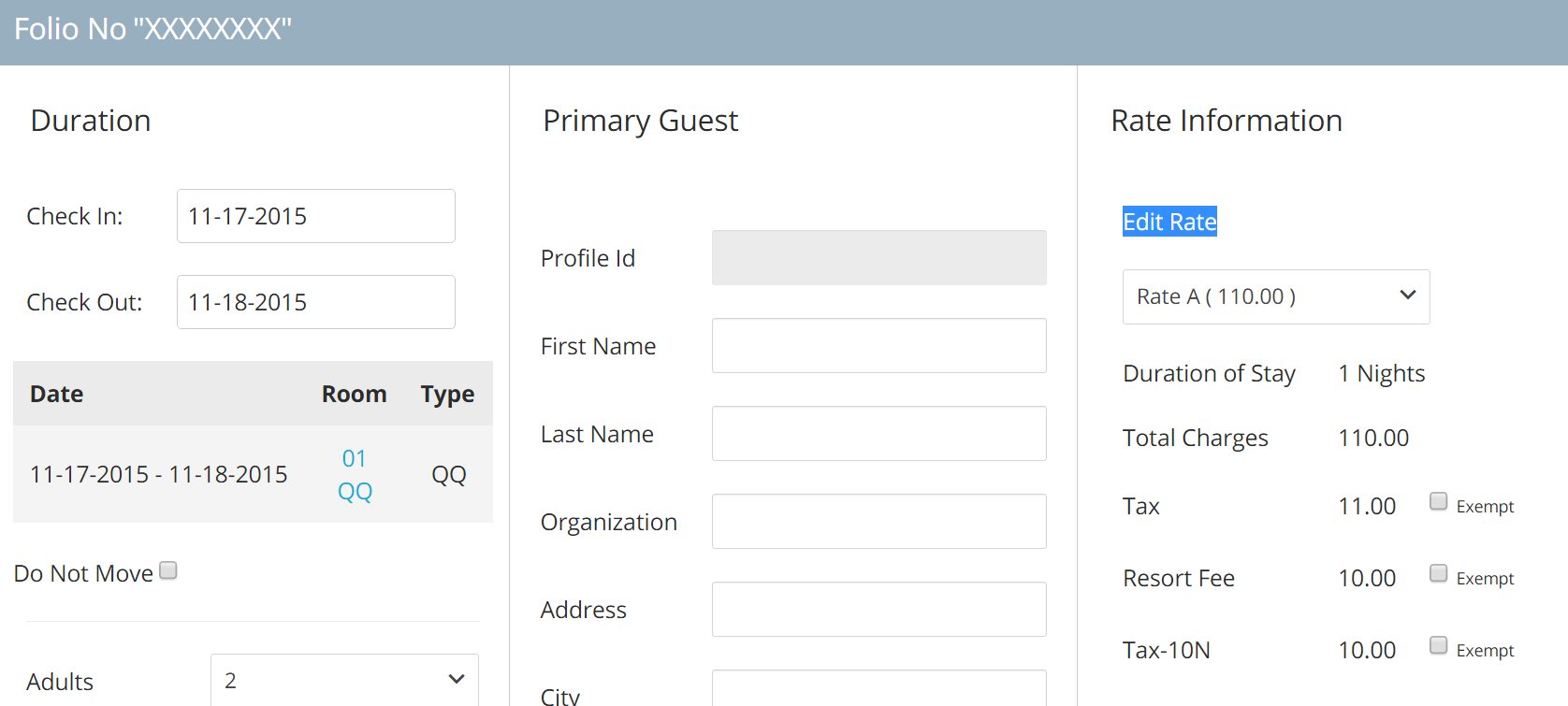Click the Check In date field

coord(316,216)
